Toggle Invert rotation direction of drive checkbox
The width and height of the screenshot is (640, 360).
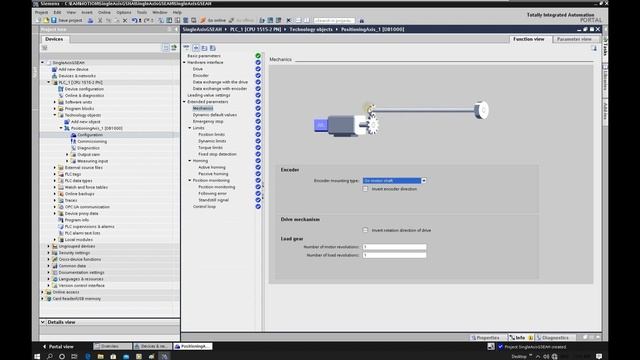(365, 230)
